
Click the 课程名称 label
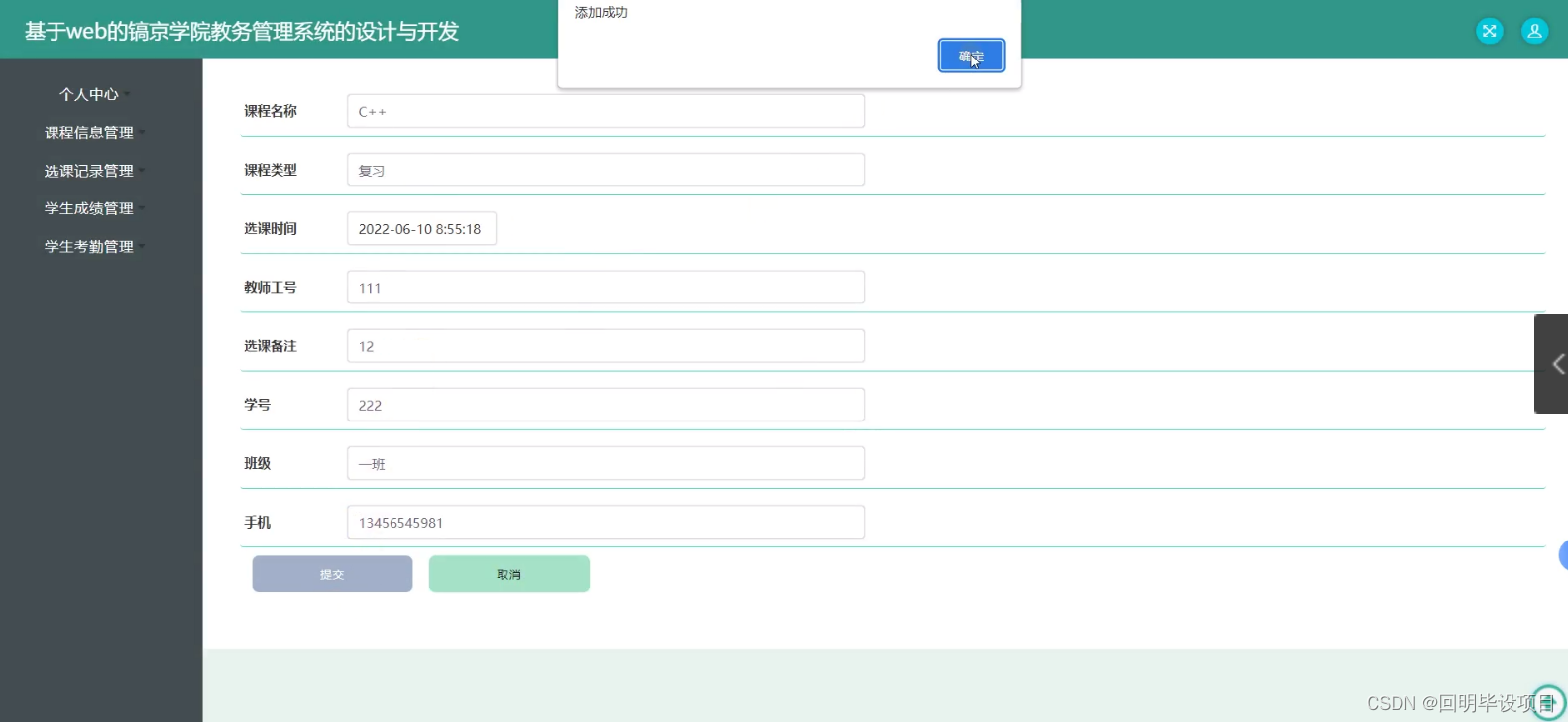pos(271,111)
